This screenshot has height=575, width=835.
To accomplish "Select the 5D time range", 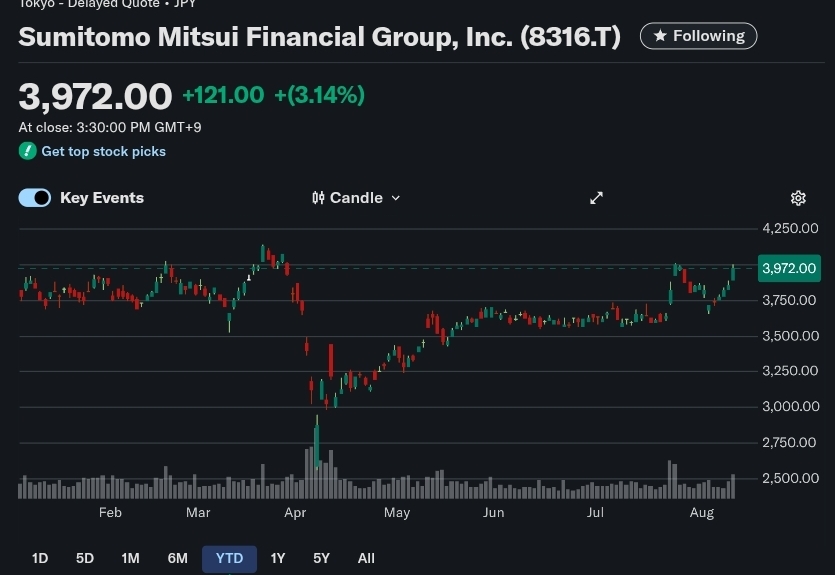I will click(85, 558).
